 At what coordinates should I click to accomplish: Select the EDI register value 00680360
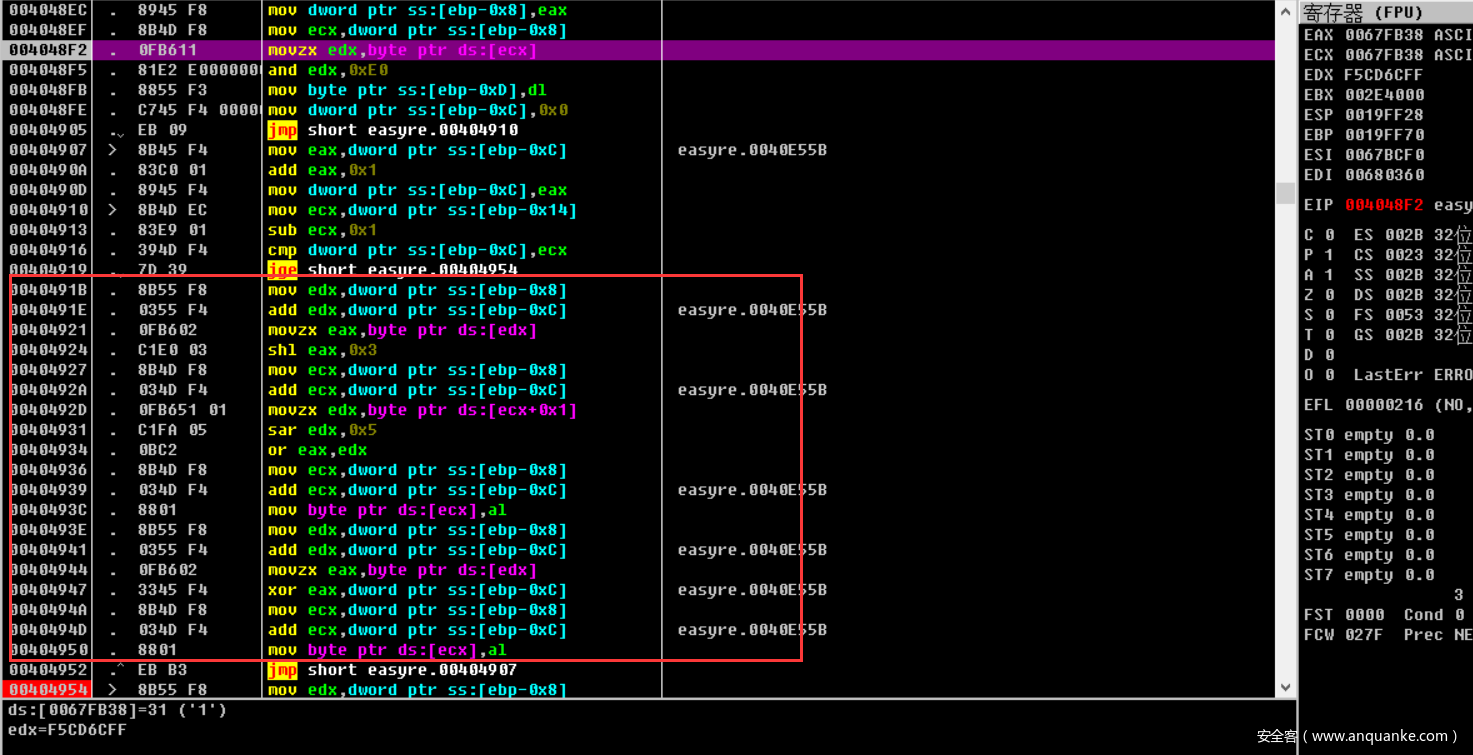pos(1385,175)
